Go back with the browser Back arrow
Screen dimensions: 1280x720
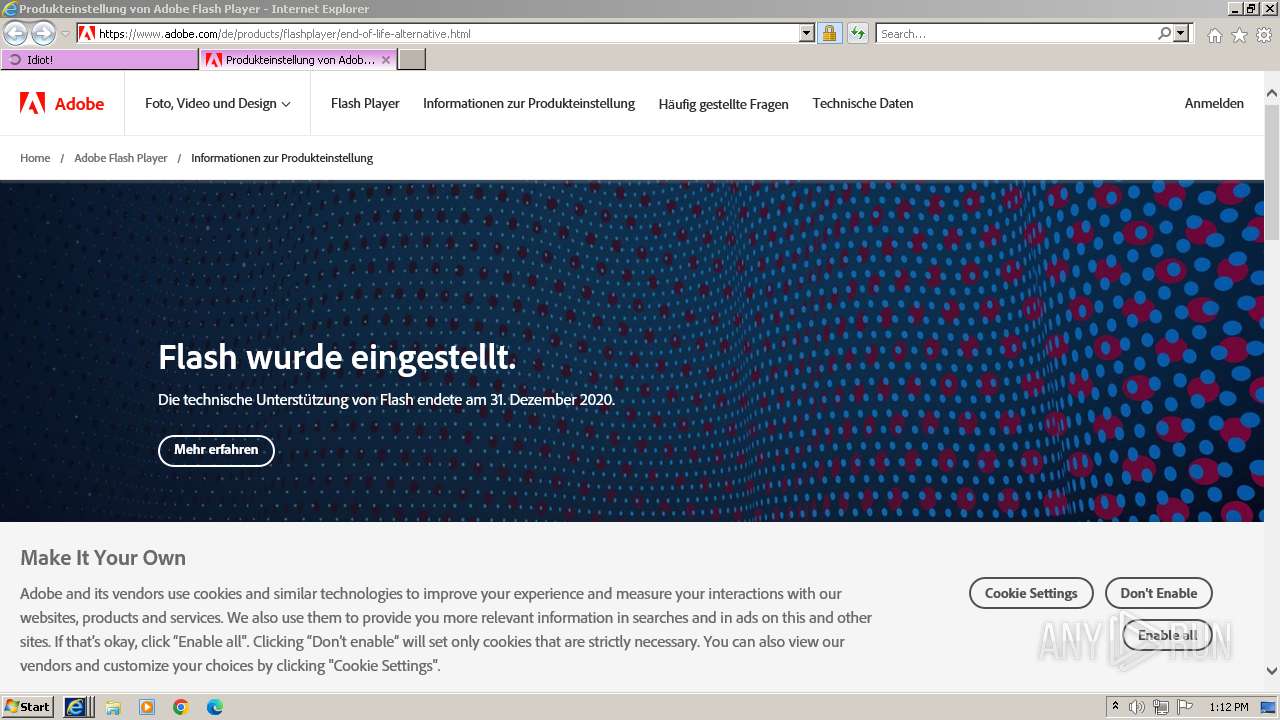tap(16, 33)
